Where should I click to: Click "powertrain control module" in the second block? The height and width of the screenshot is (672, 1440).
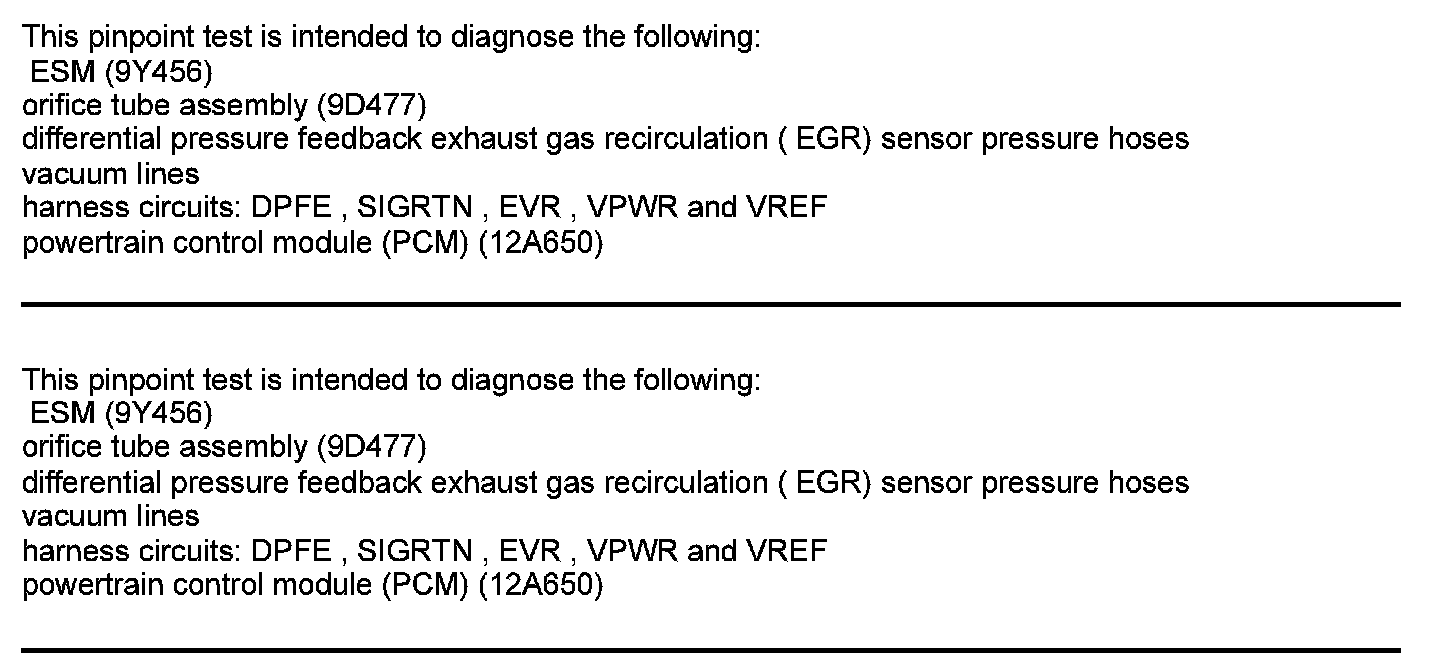point(197,585)
